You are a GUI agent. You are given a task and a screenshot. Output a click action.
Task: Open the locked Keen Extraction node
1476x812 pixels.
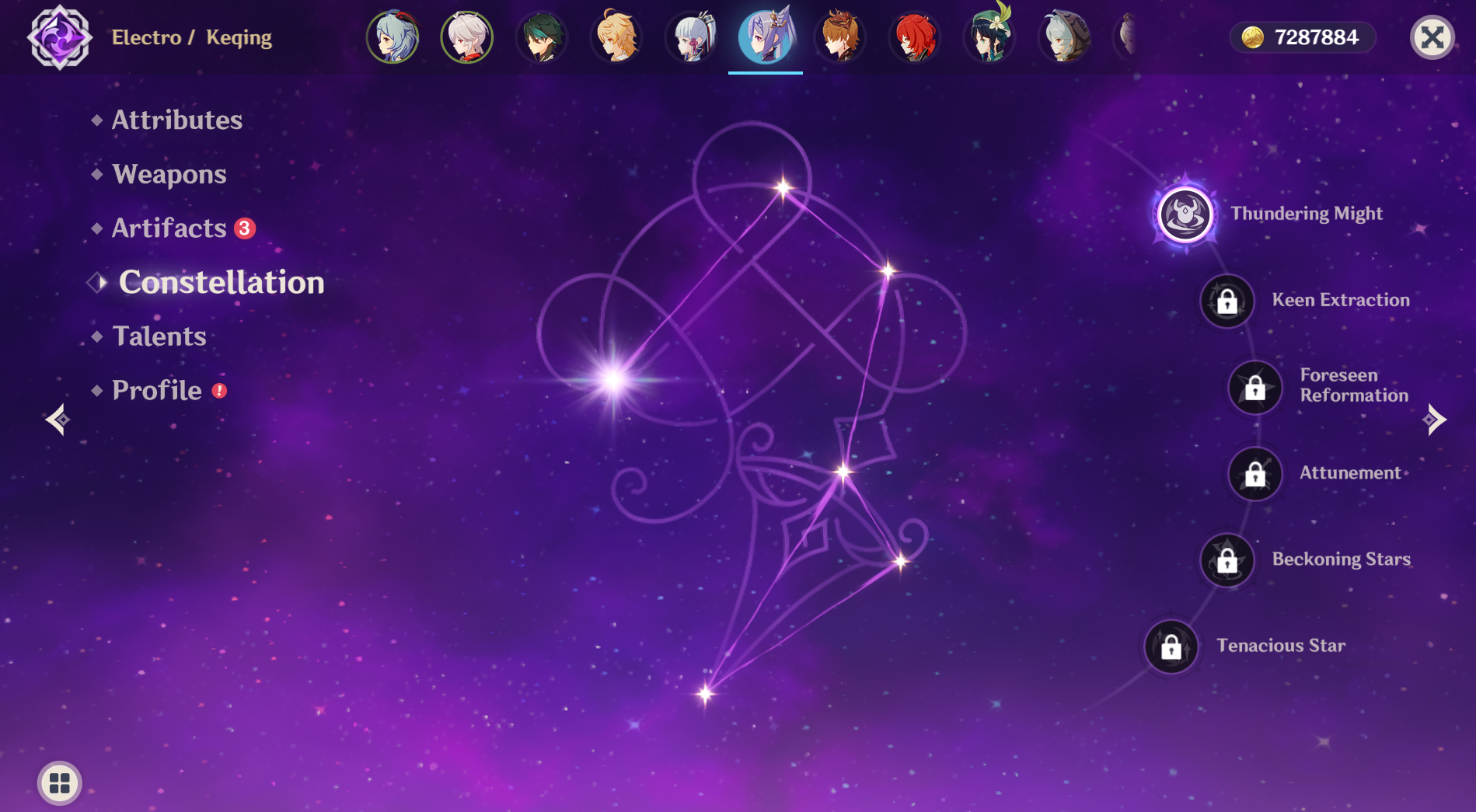1227,301
